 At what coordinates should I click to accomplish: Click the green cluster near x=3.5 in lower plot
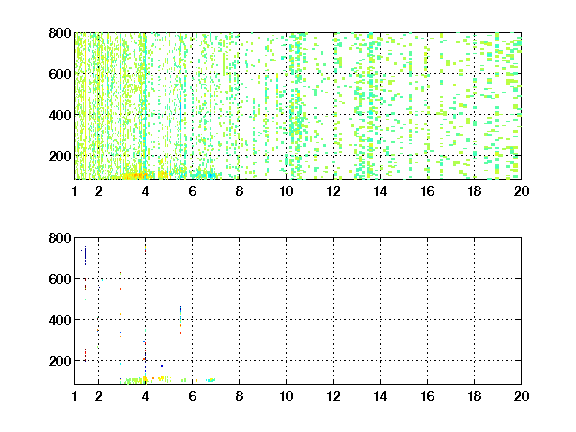tap(134, 381)
